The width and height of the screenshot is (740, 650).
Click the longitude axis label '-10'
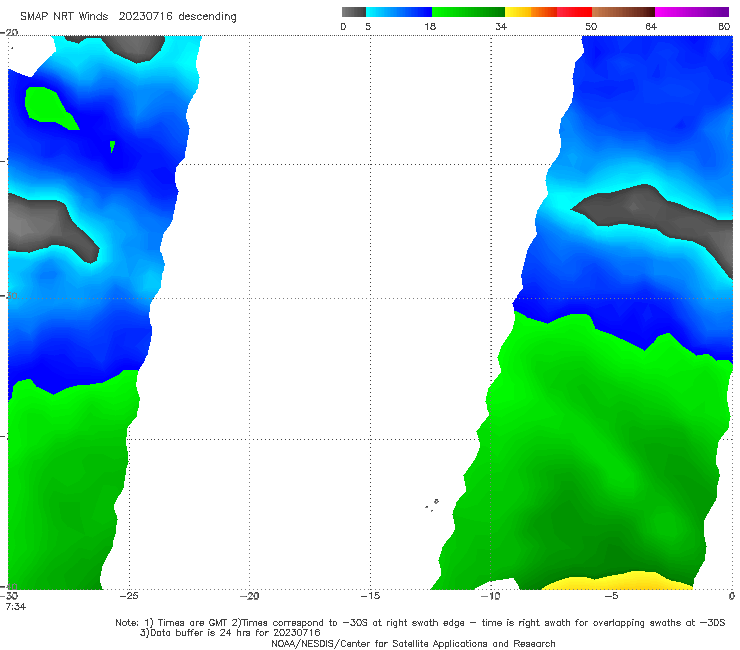pos(491,596)
